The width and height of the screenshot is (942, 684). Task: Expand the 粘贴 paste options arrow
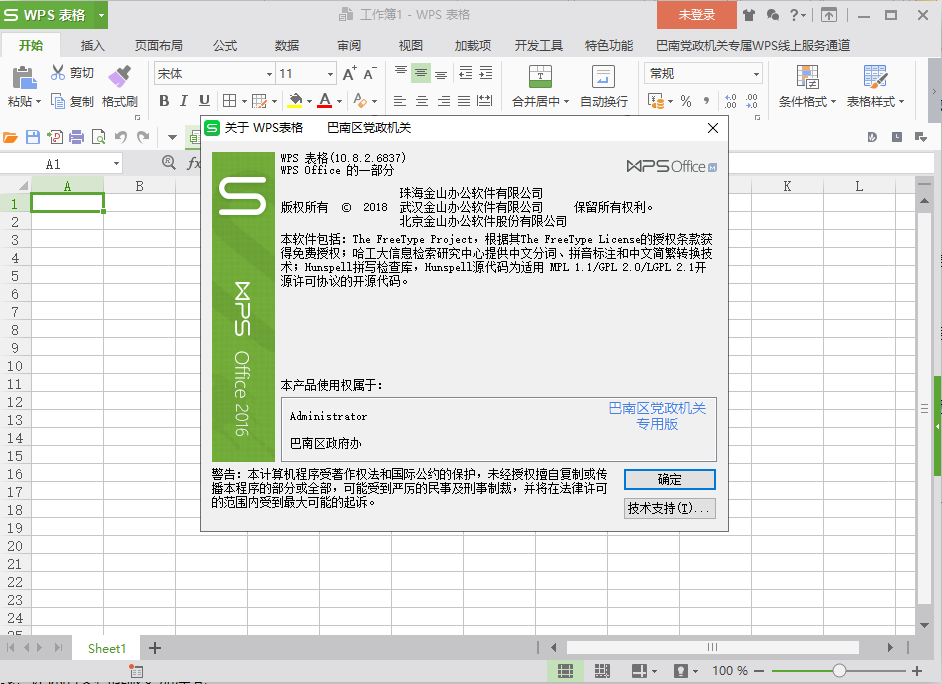point(38,101)
